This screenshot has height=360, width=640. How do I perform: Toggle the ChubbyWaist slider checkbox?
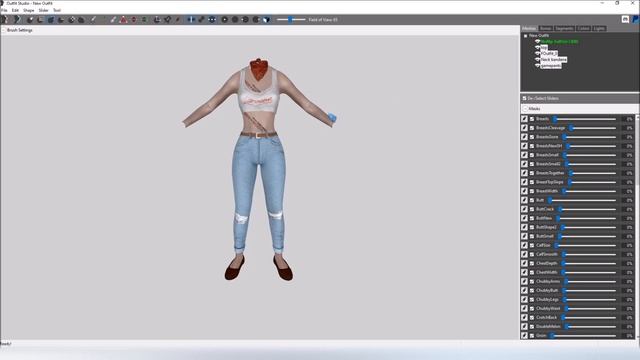click(532, 308)
